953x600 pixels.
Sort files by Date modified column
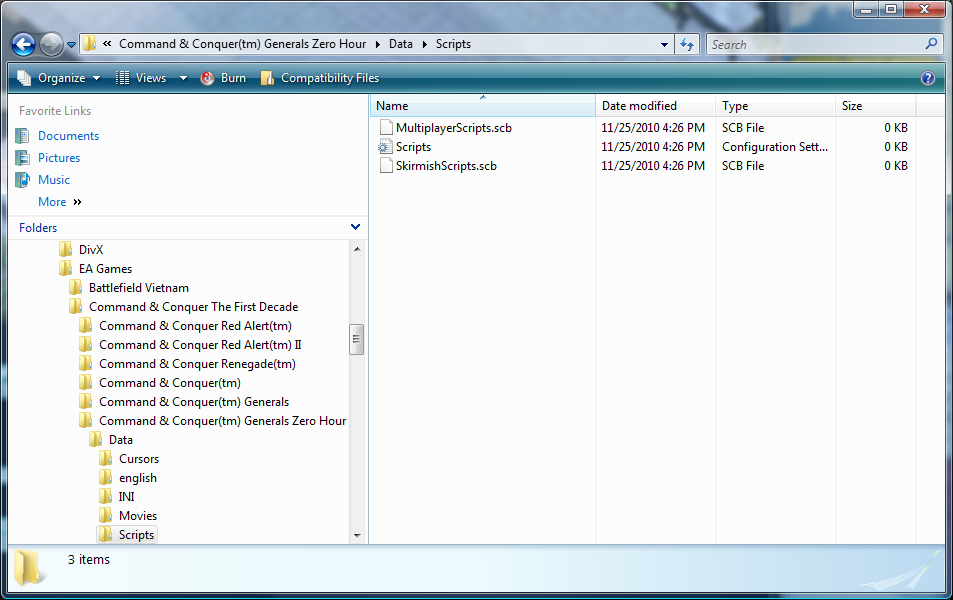point(639,106)
